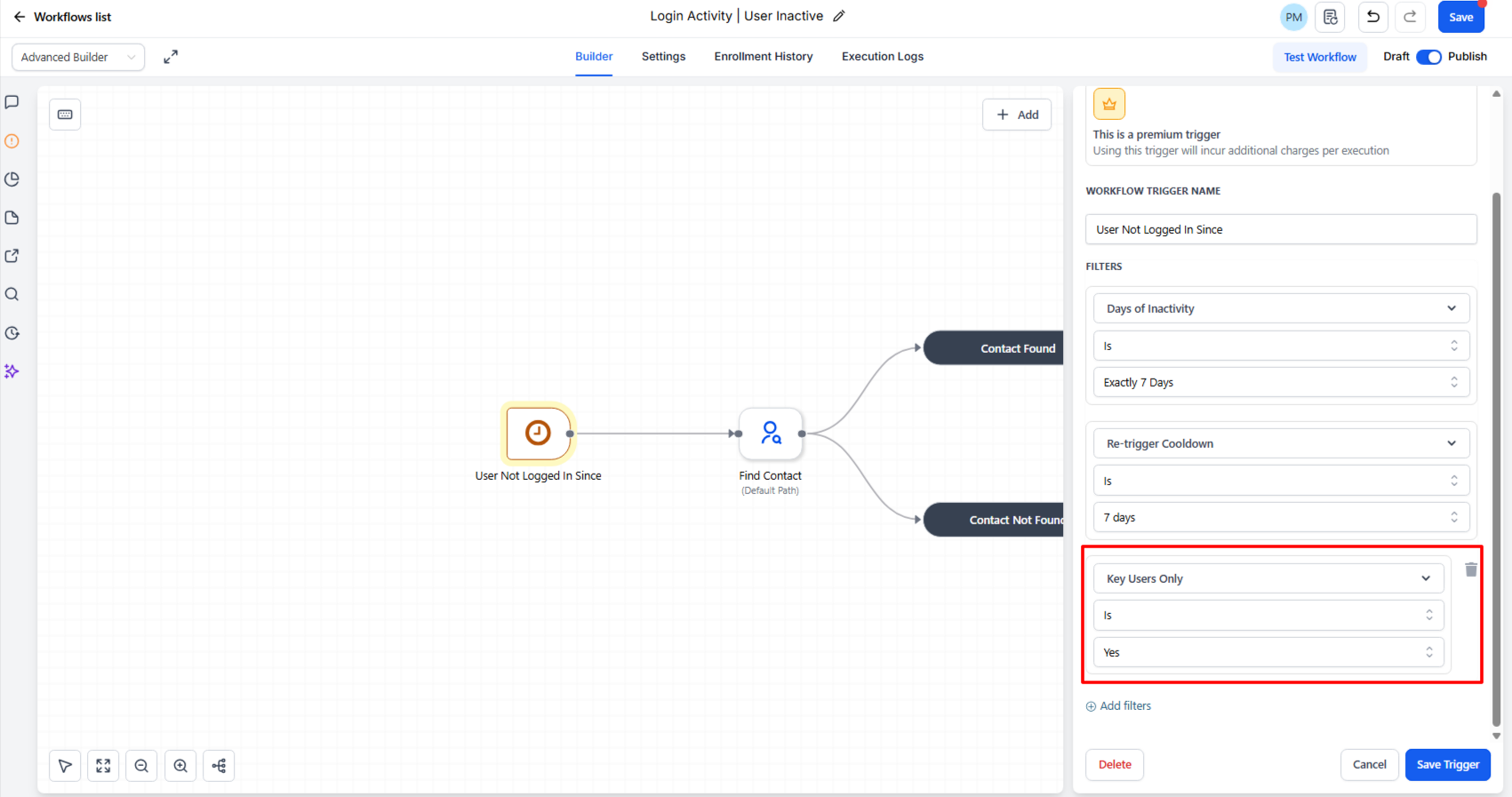Open PM user avatar

1293,17
